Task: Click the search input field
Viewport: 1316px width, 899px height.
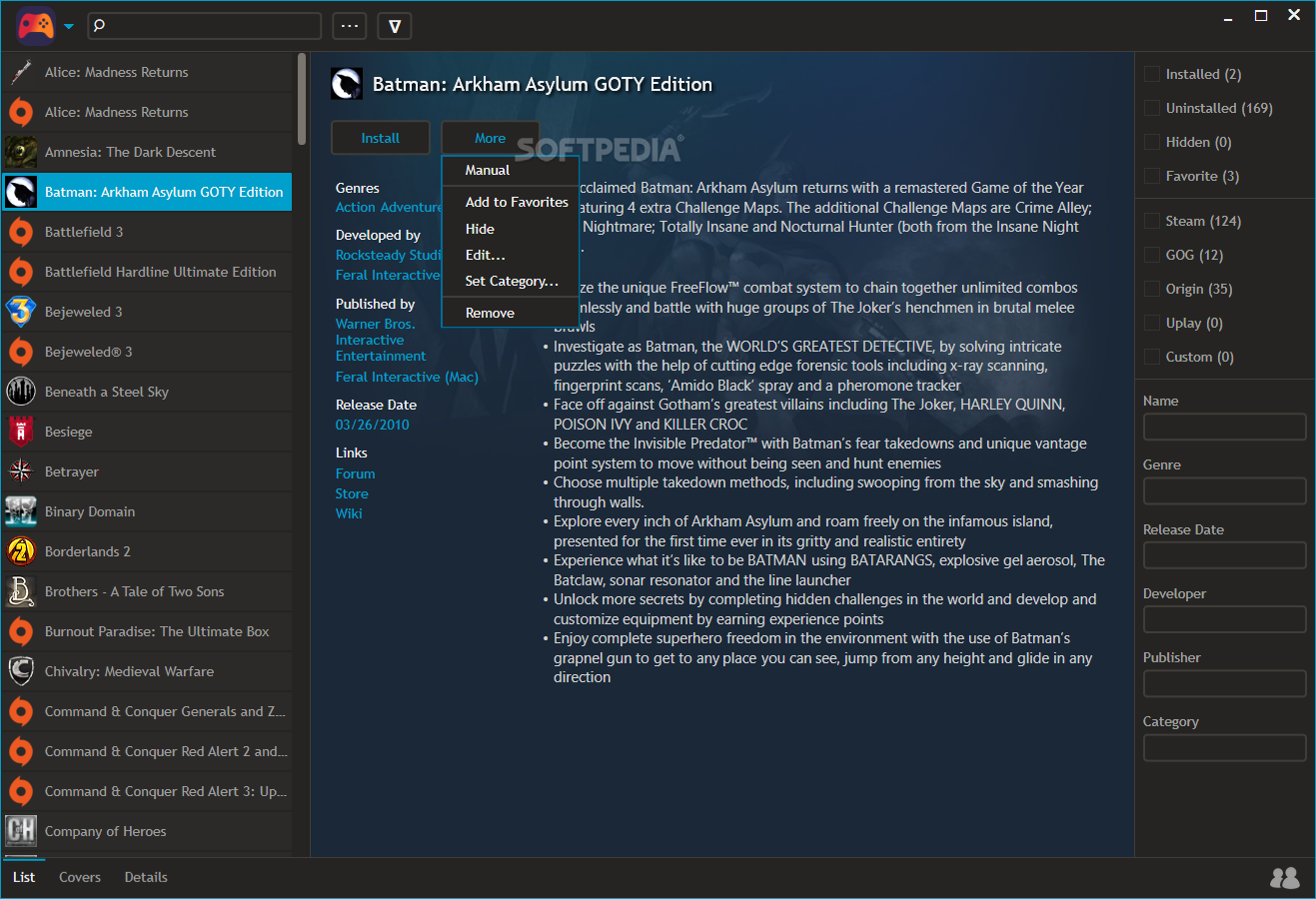Action: point(205,26)
